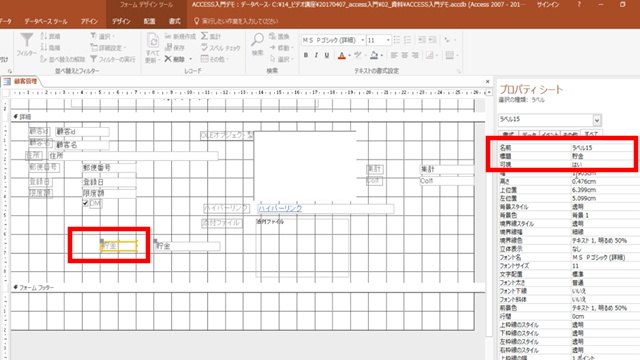Click the Delete record X icon
Viewport: 640px width, 360px height.
(x=168, y=59)
